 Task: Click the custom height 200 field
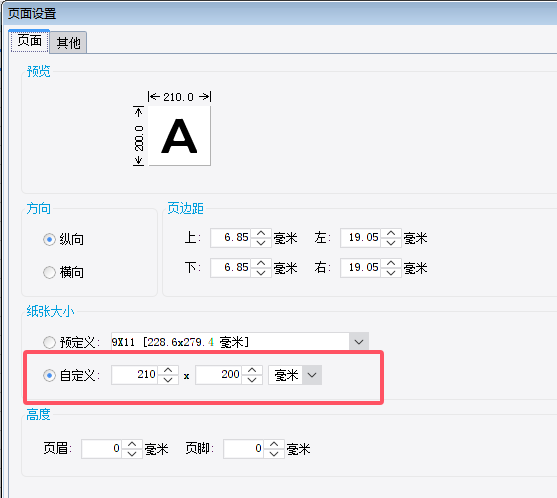click(219, 375)
